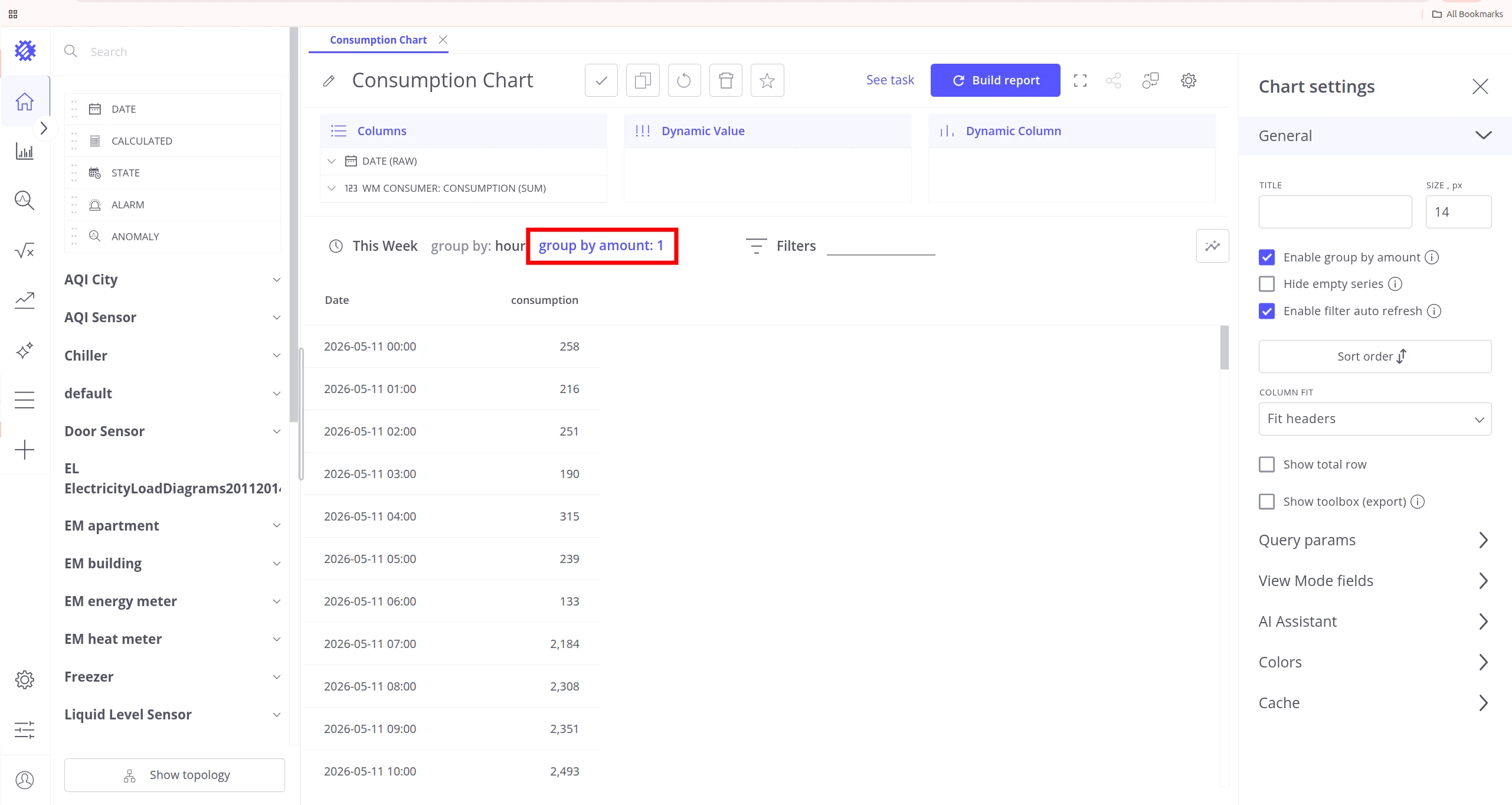The image size is (1512, 805).
Task: Expand DATE (RAW) column options
Action: point(332,161)
